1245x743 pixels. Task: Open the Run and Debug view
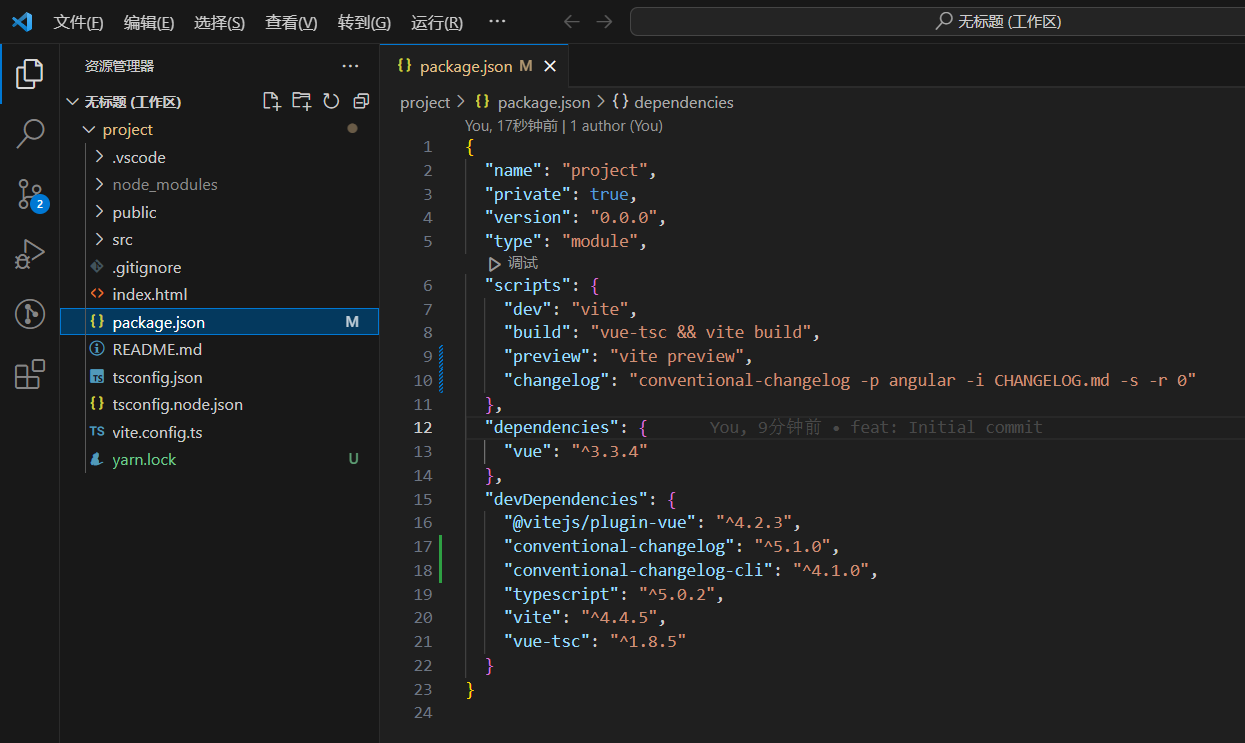(30, 254)
